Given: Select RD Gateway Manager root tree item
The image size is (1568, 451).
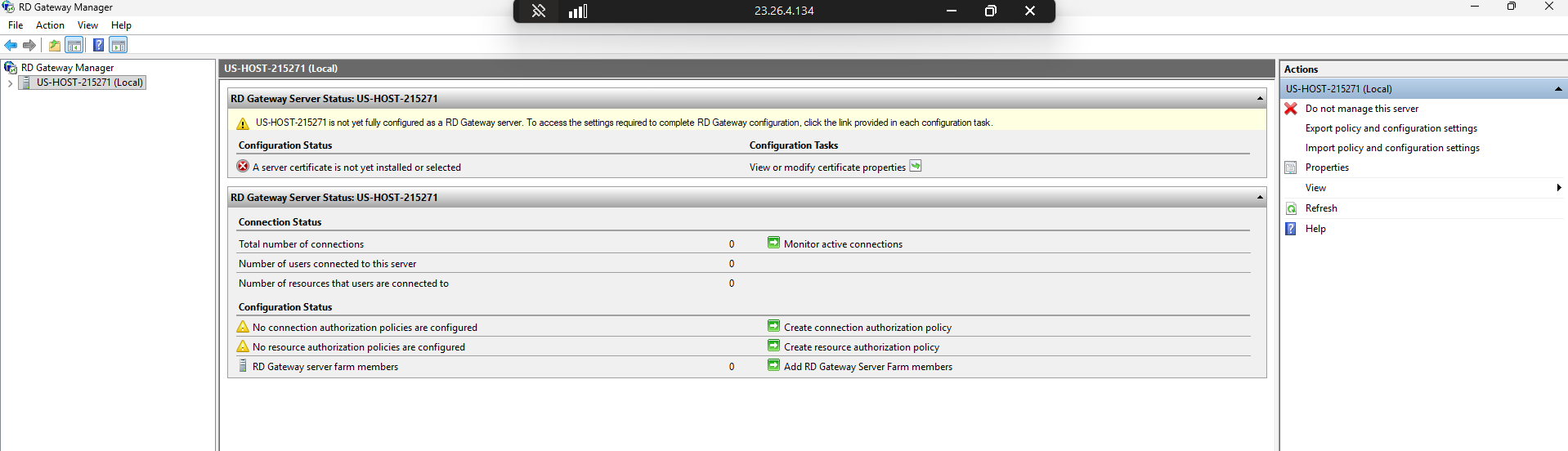Looking at the screenshot, I should 67,68.
